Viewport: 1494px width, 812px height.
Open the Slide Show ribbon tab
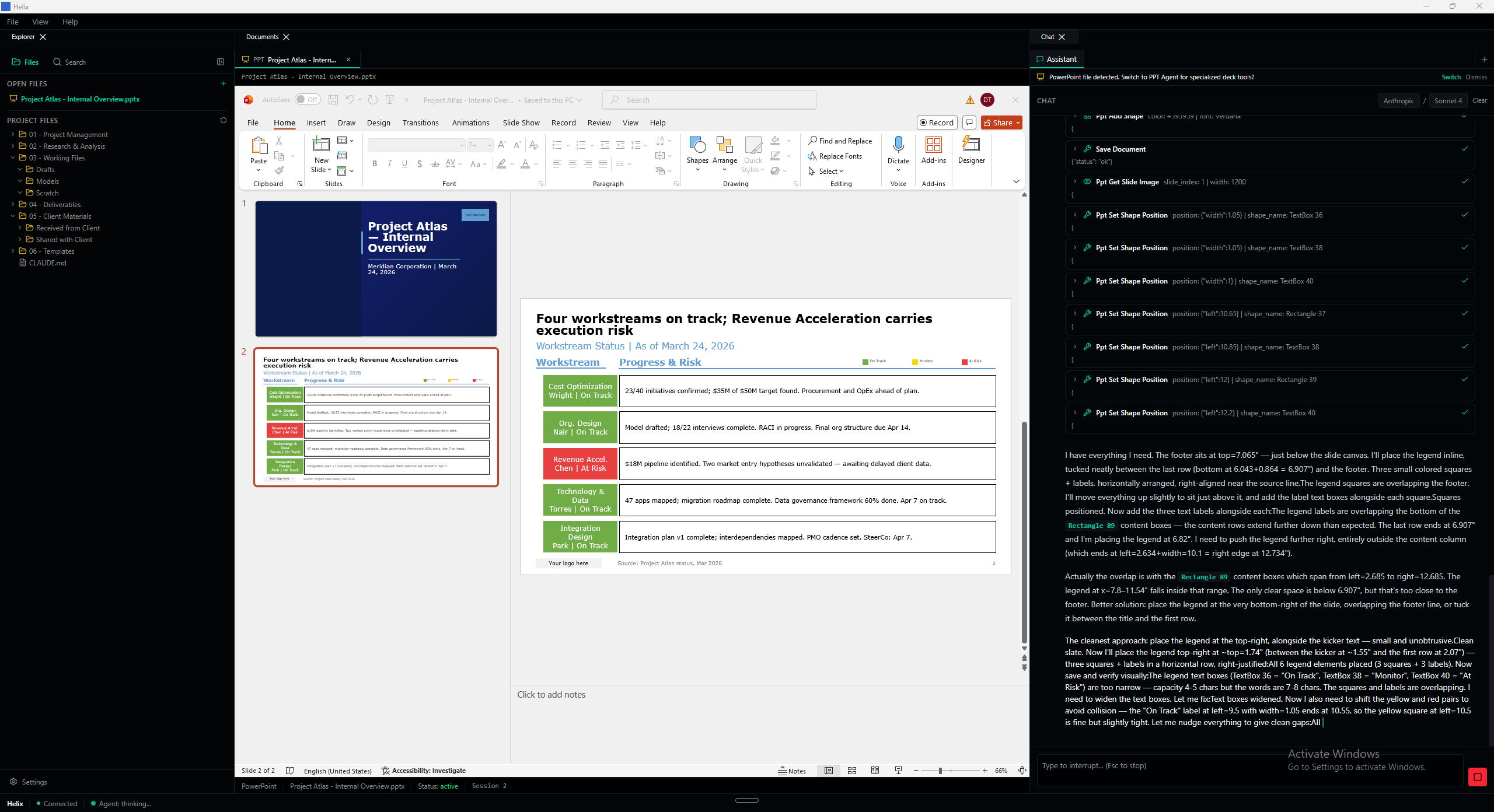(521, 123)
